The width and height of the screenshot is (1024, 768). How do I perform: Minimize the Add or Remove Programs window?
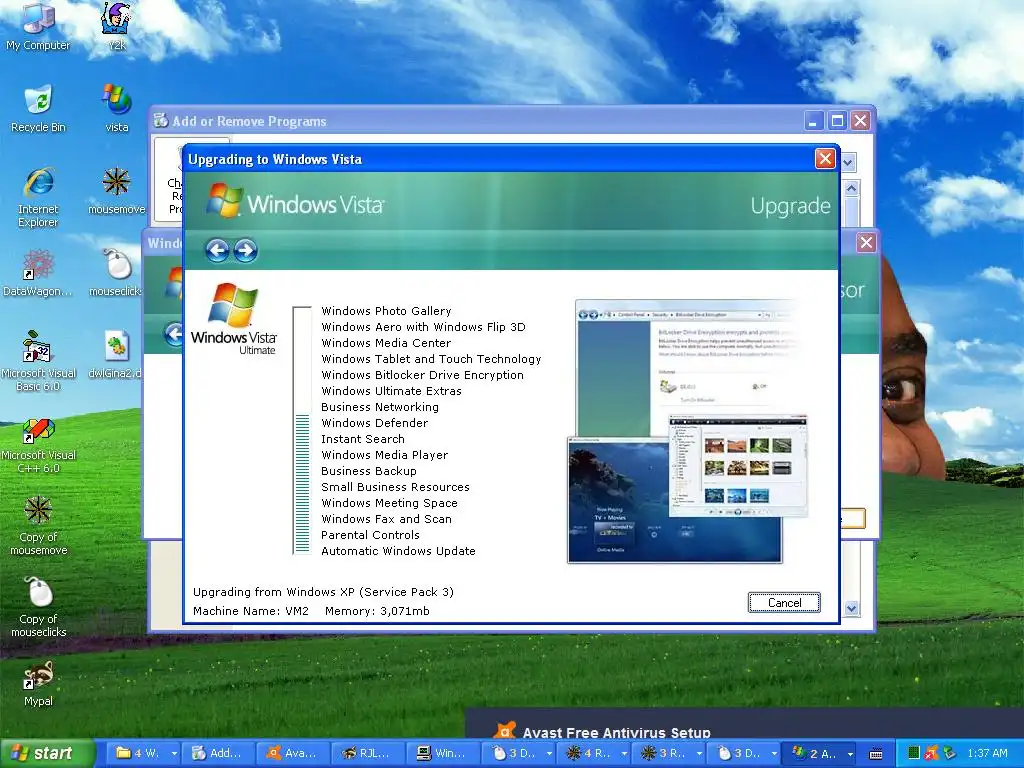coord(813,121)
